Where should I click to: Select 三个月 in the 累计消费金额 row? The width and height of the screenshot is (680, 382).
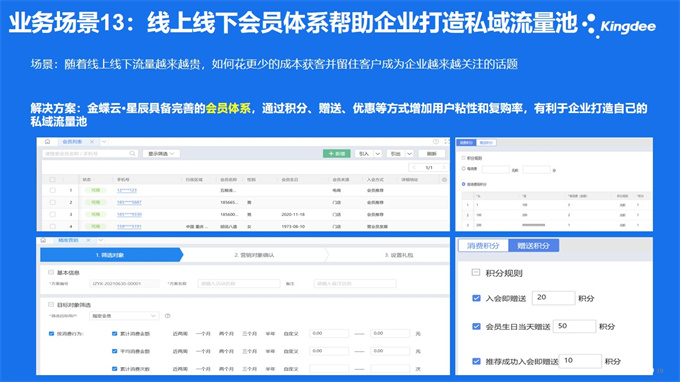tap(249, 333)
